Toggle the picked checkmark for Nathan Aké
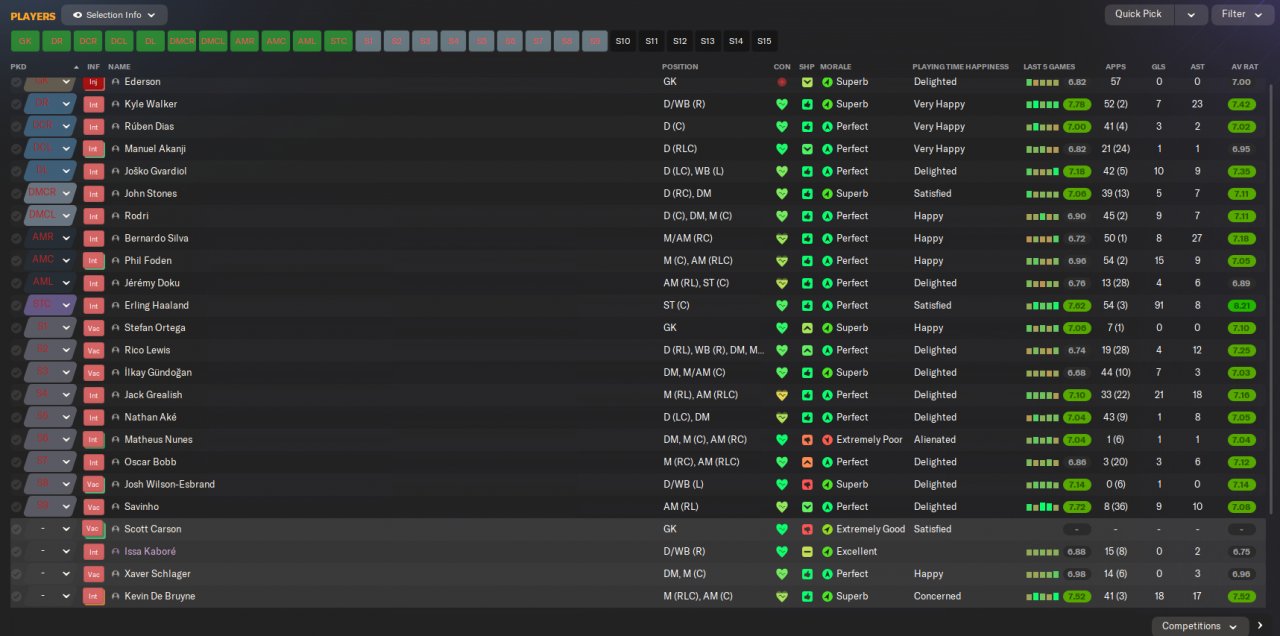The width and height of the screenshot is (1280, 636). pyautogui.click(x=16, y=417)
